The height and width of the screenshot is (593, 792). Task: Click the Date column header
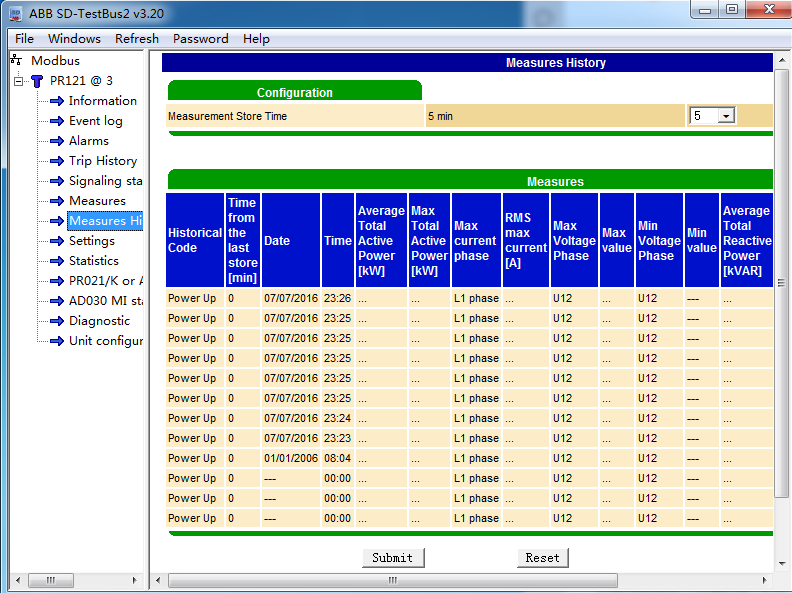(x=291, y=240)
